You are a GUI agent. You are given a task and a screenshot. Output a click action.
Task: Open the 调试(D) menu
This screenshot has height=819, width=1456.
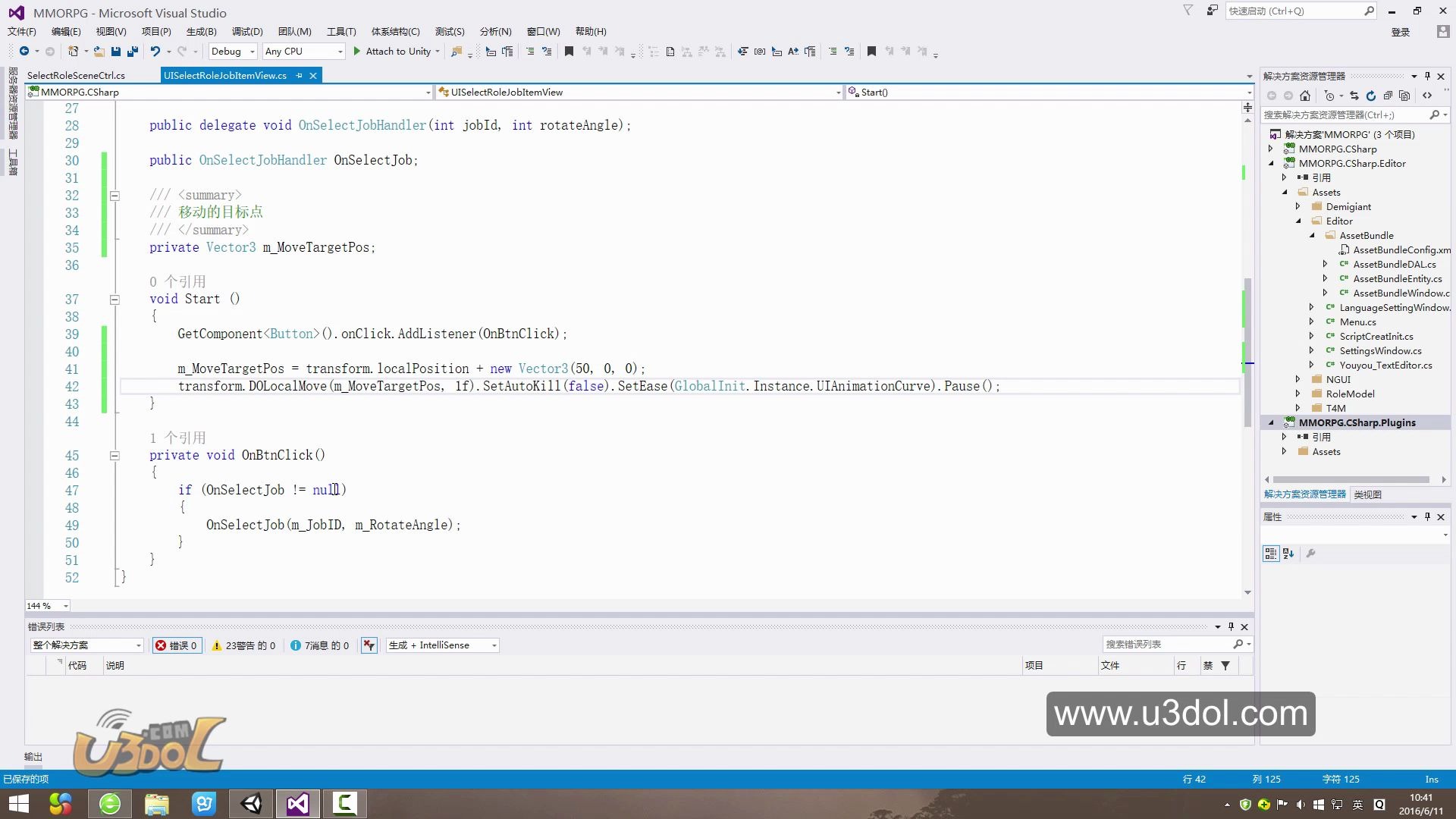[246, 31]
